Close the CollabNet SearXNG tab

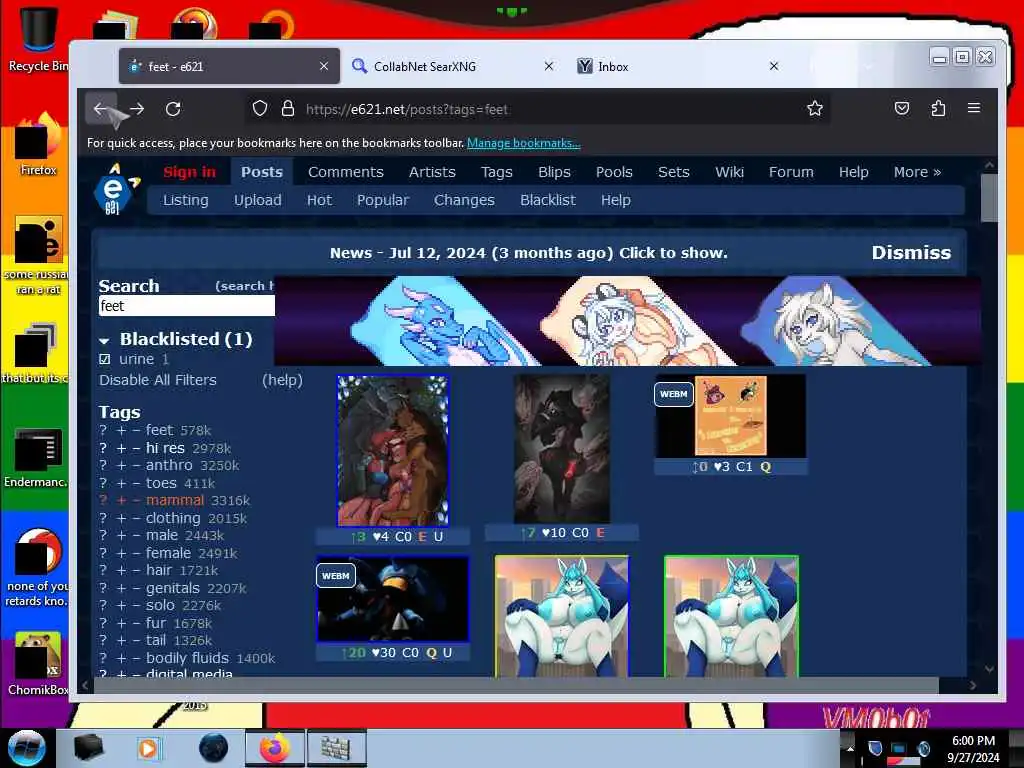(549, 66)
